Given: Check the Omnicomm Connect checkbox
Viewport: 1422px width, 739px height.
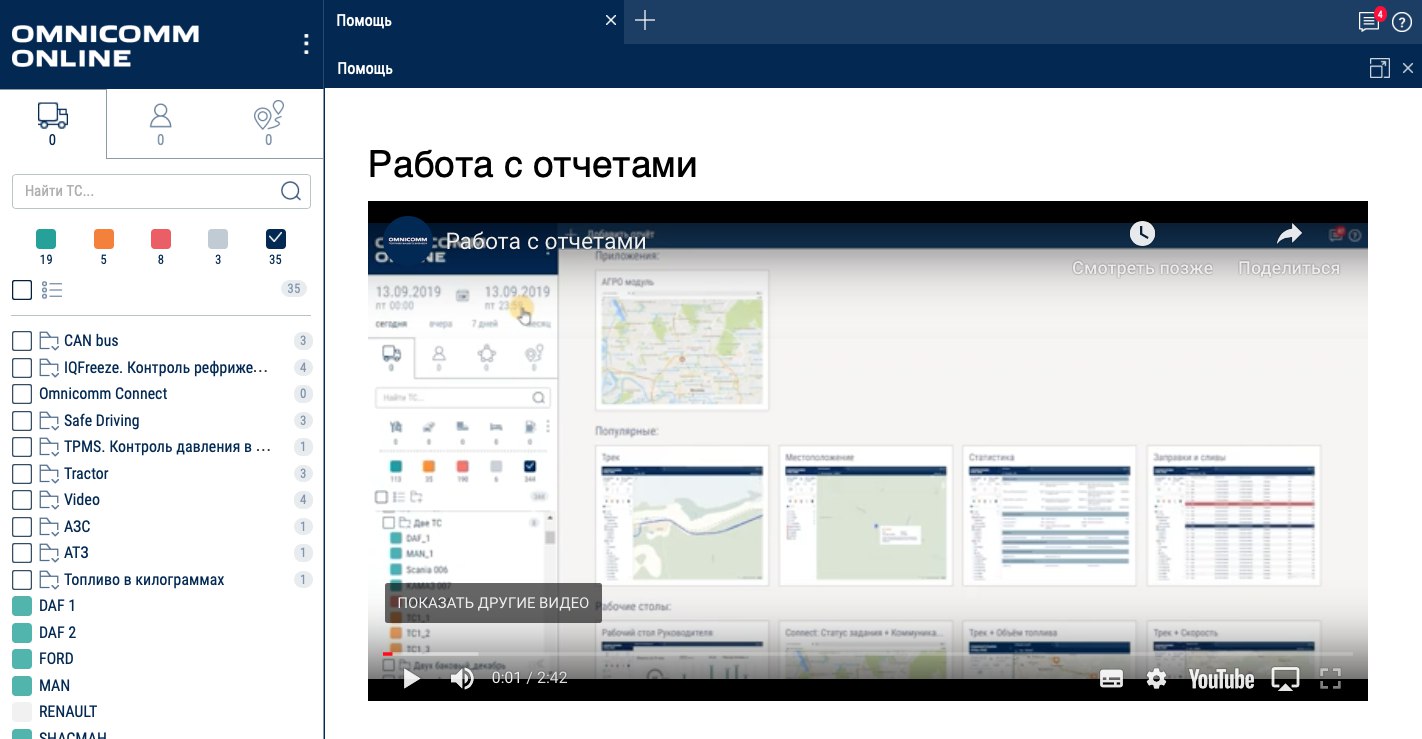Looking at the screenshot, I should pos(22,394).
